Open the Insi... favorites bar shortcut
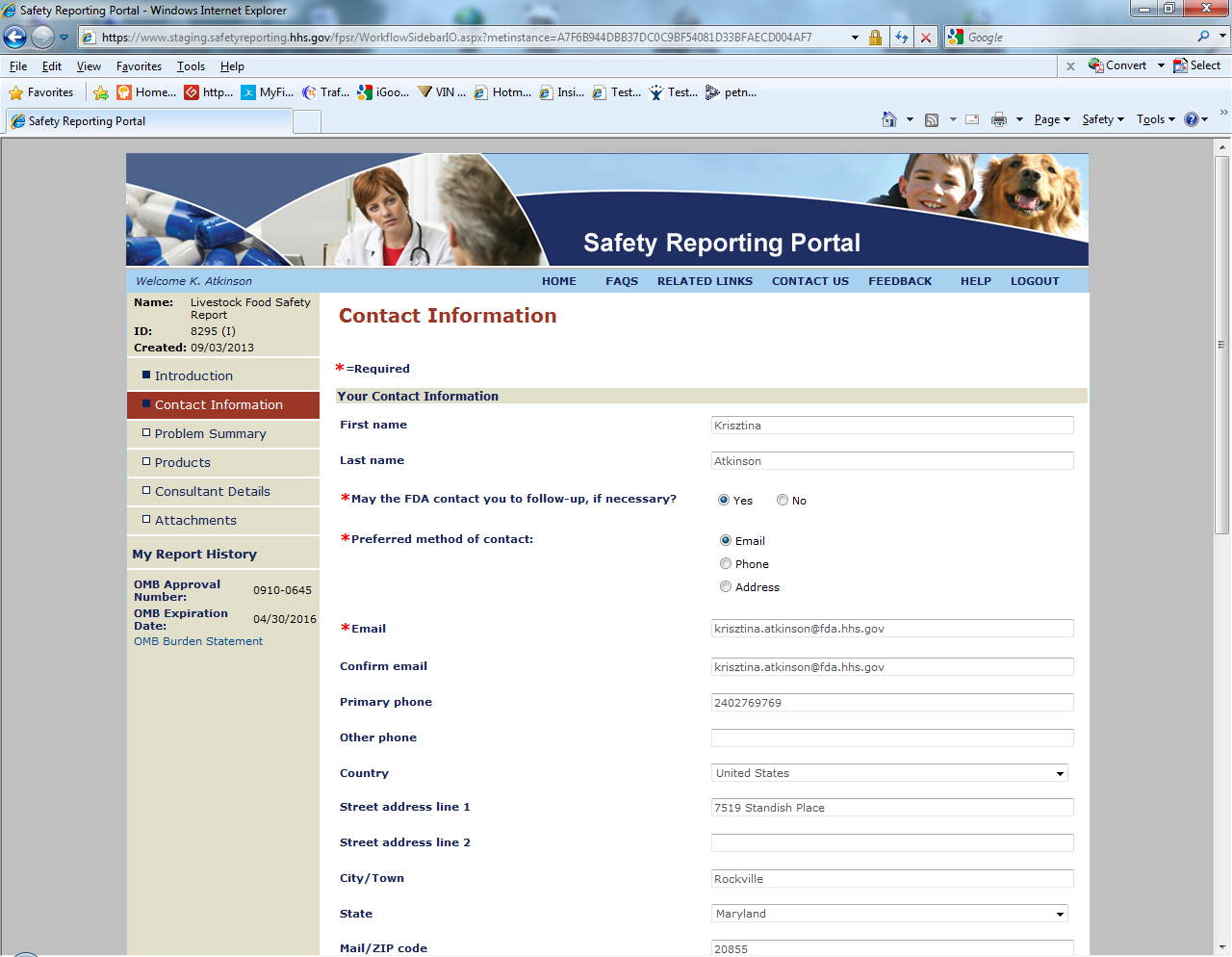The image size is (1232, 957). [561, 92]
